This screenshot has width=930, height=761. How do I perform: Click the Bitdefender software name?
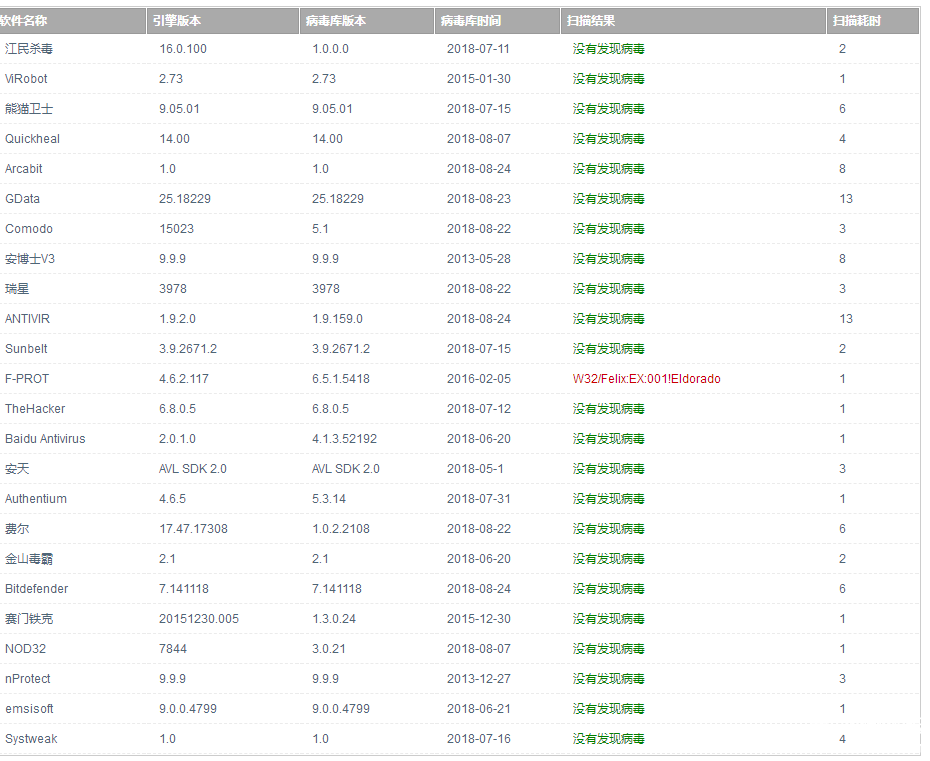click(36, 589)
